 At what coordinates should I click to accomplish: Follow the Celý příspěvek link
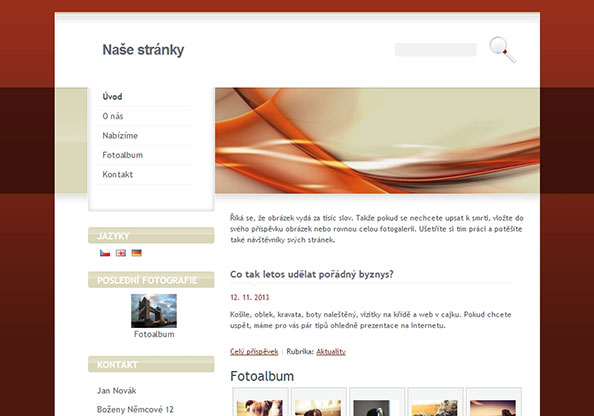(x=254, y=352)
